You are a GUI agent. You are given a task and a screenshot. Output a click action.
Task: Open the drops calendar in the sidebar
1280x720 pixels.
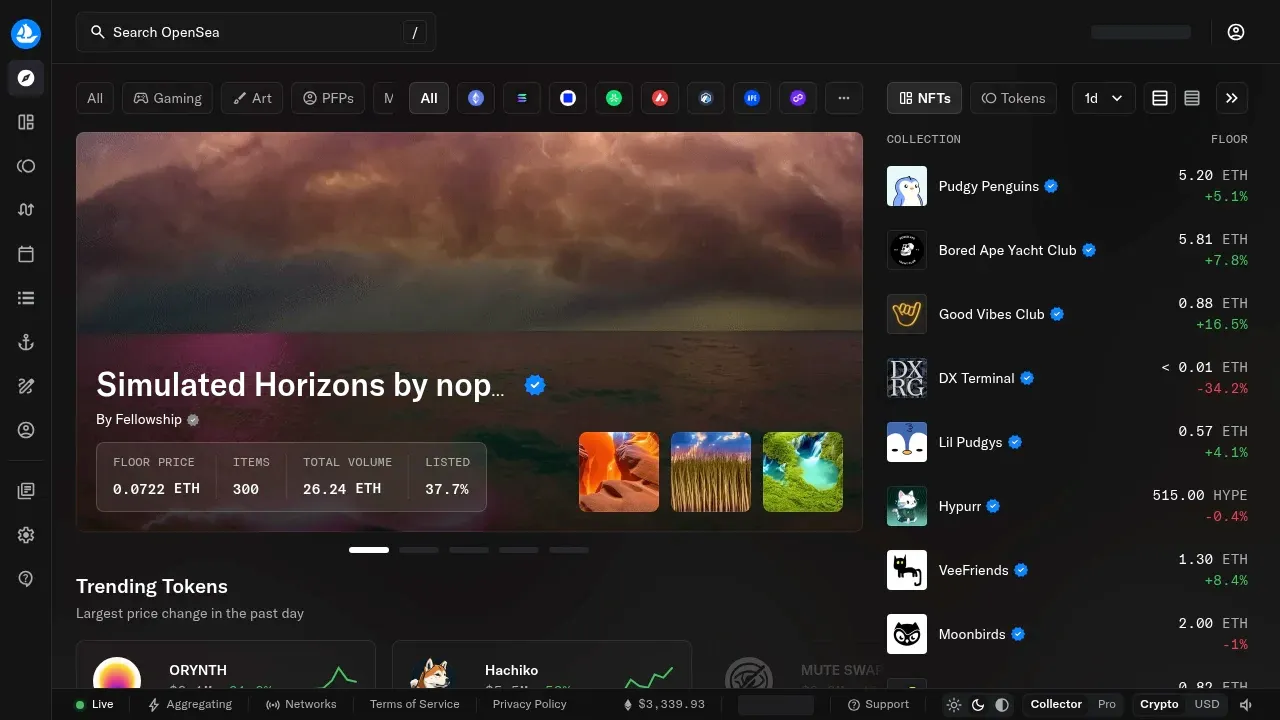26,254
